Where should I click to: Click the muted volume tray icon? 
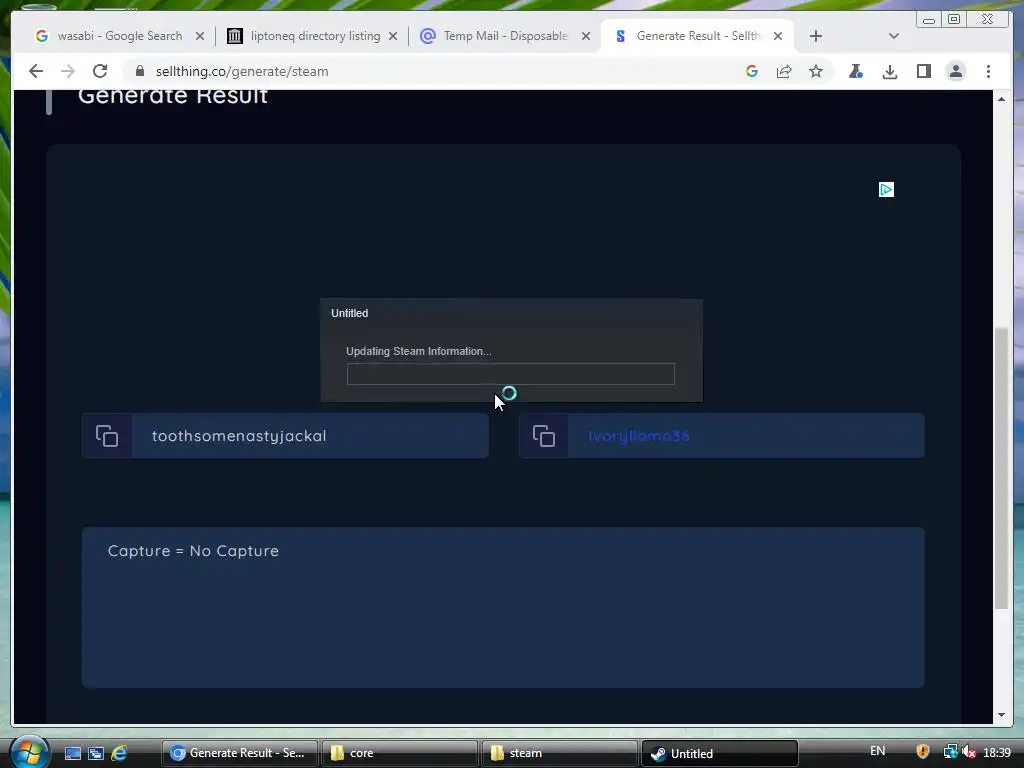(970, 752)
